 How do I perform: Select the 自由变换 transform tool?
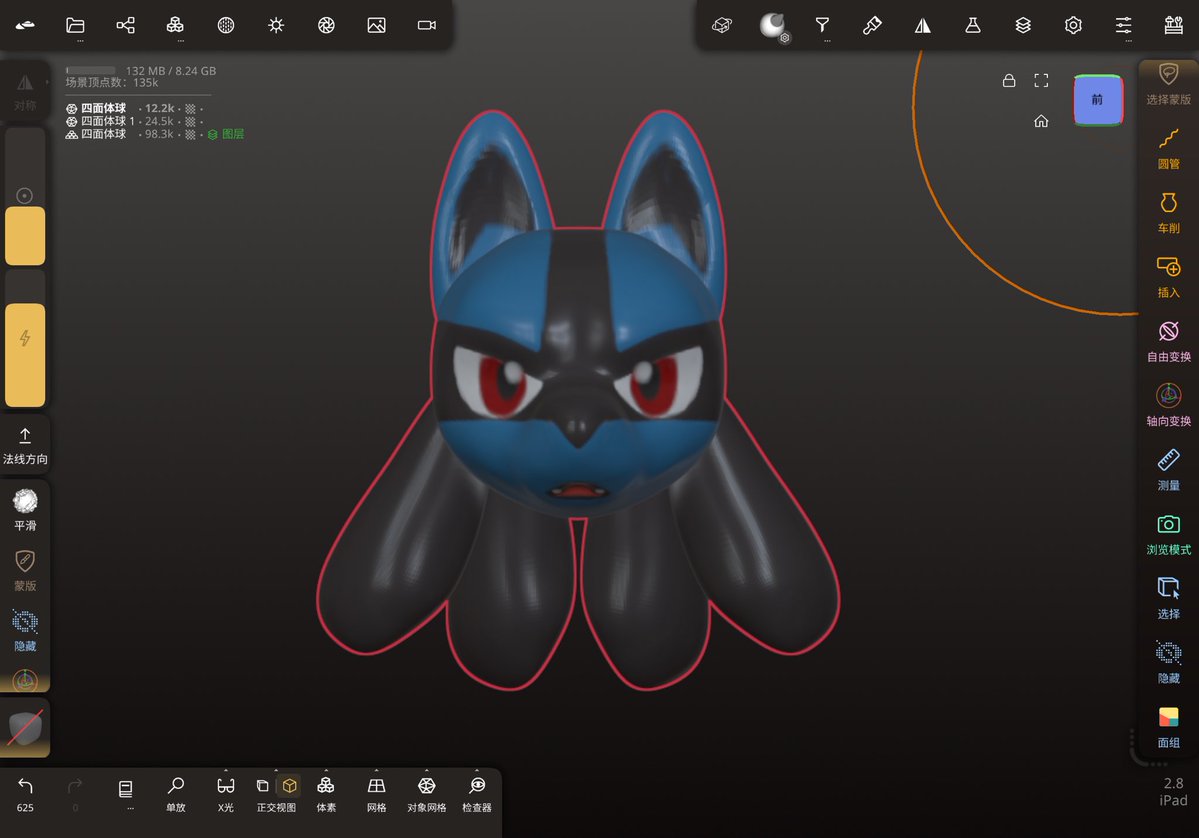1168,341
